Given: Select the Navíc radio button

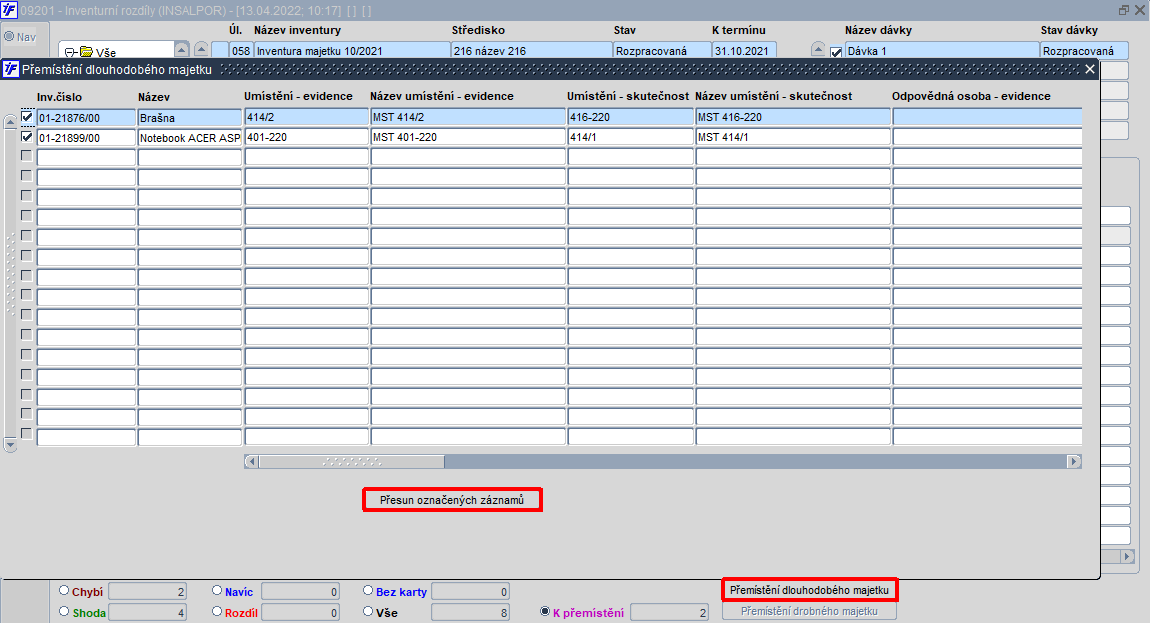Looking at the screenshot, I should point(217,591).
